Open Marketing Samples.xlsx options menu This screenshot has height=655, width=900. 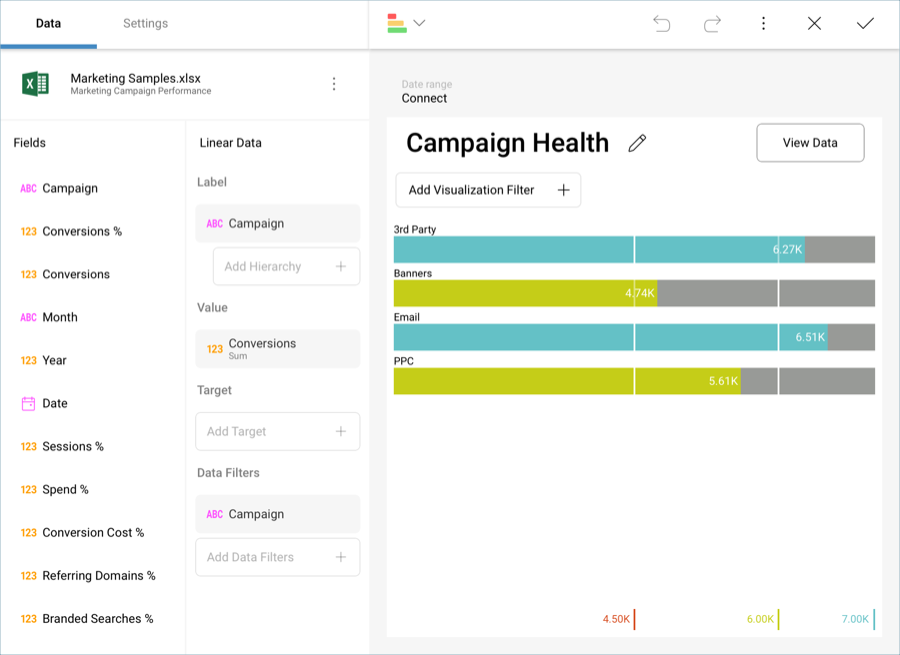(x=334, y=84)
